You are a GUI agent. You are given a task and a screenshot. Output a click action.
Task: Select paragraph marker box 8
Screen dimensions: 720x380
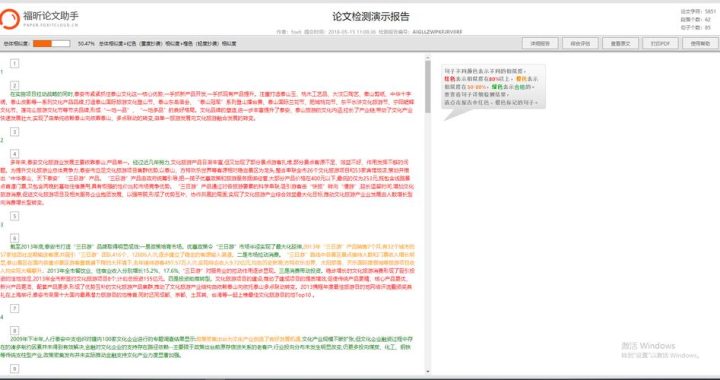click(15, 330)
